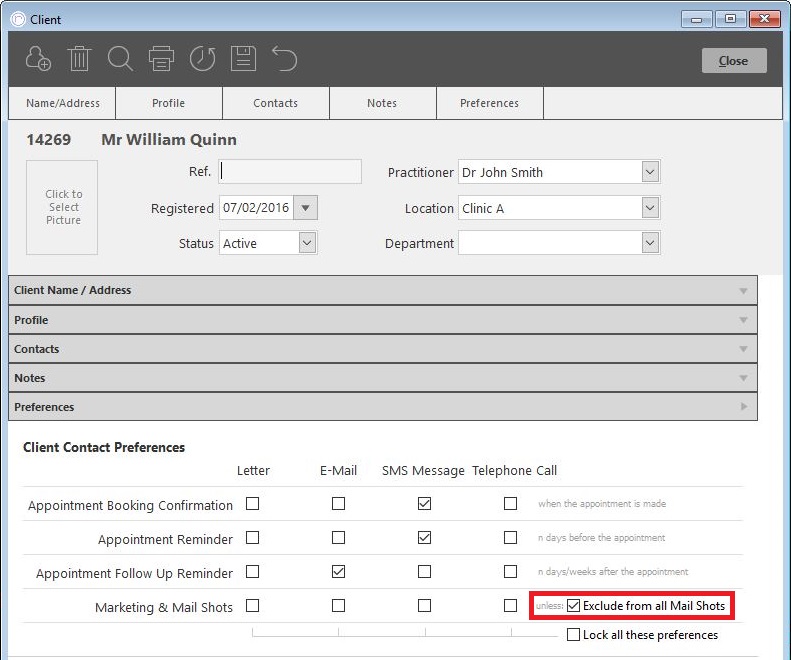Click the undo arrow icon
Image resolution: width=791 pixels, height=660 pixels.
[285, 59]
